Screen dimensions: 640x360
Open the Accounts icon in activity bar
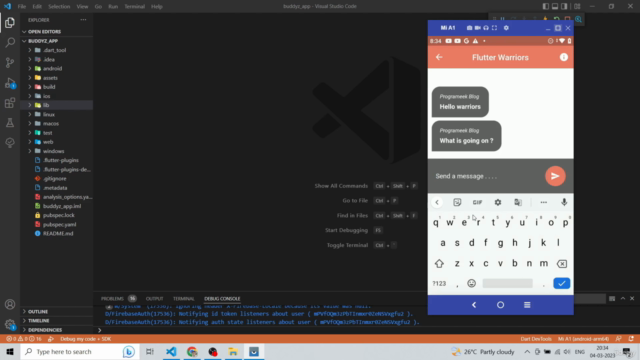click(x=10, y=304)
